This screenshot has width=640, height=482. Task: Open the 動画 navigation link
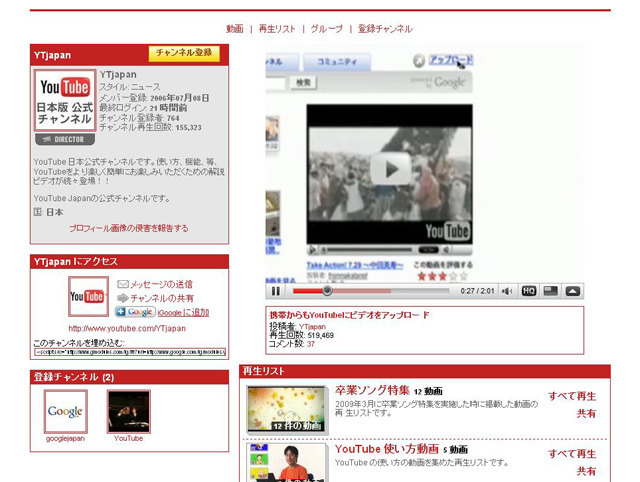[235, 29]
